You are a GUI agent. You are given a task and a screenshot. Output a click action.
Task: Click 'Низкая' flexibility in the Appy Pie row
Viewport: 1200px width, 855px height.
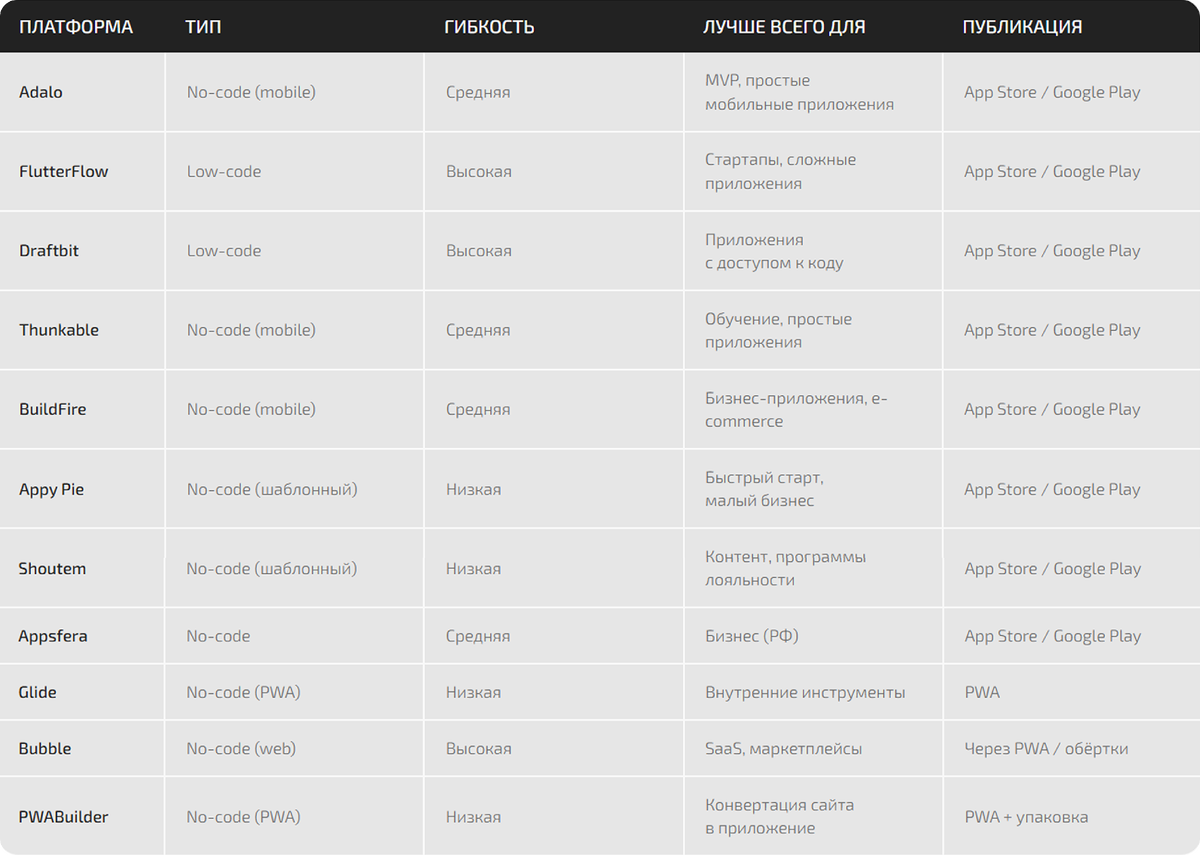(x=474, y=490)
